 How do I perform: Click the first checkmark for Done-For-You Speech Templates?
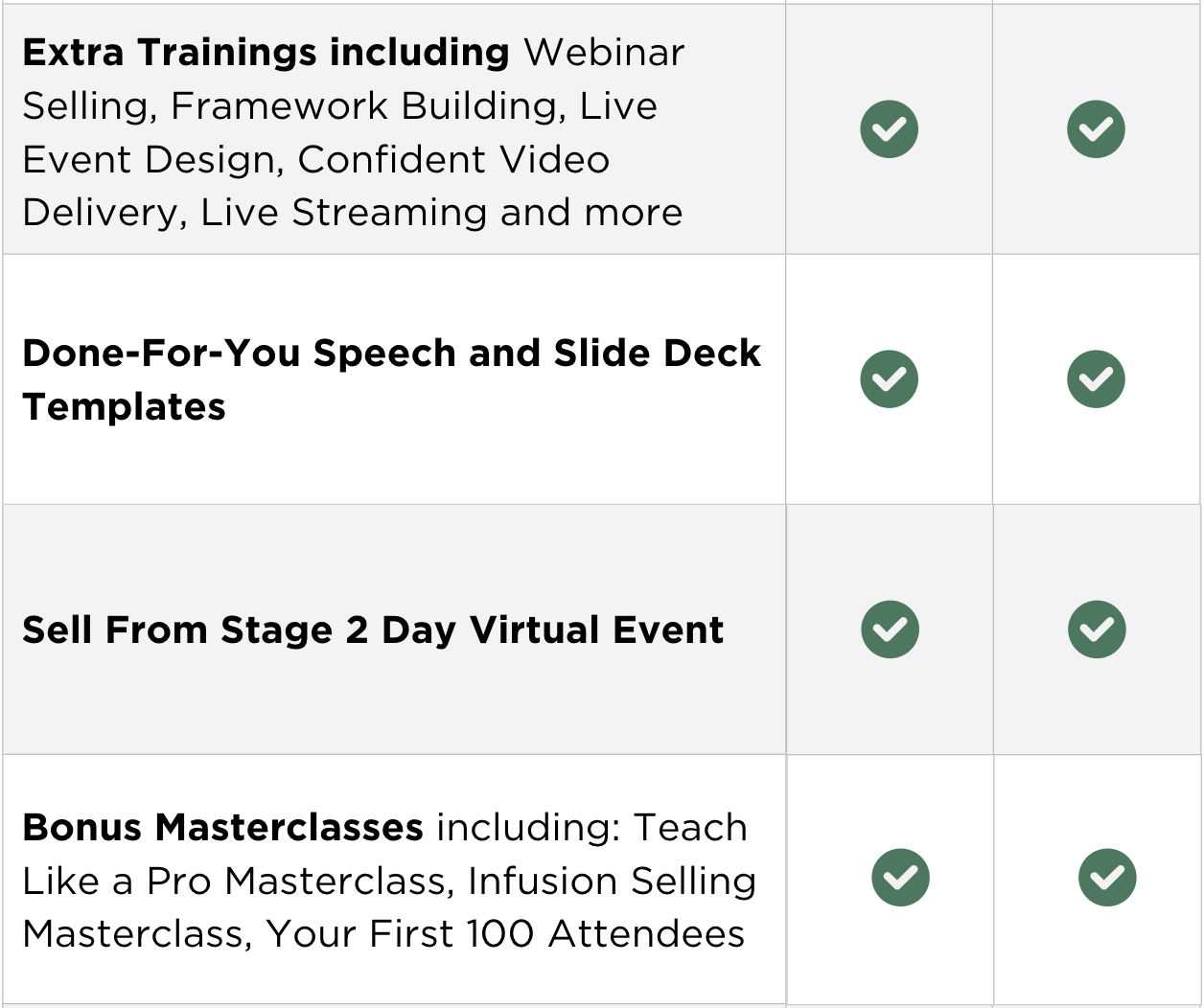pyautogui.click(x=889, y=379)
